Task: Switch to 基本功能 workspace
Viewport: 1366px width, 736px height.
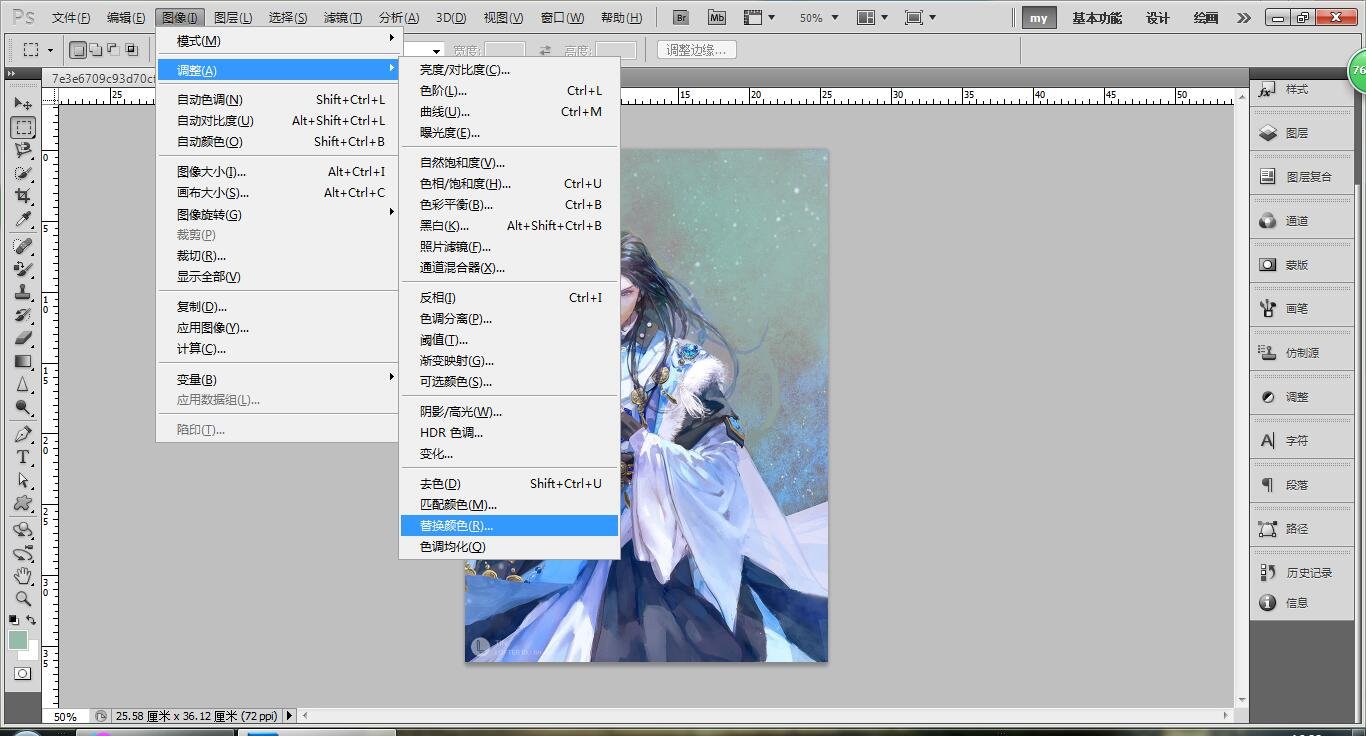Action: pos(1097,18)
